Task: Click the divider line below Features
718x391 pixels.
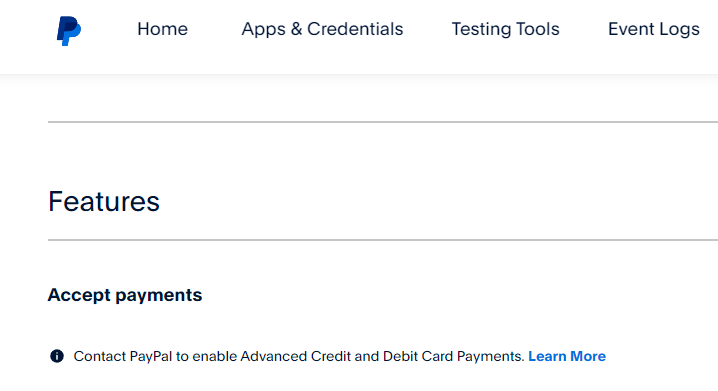Action: (383, 239)
